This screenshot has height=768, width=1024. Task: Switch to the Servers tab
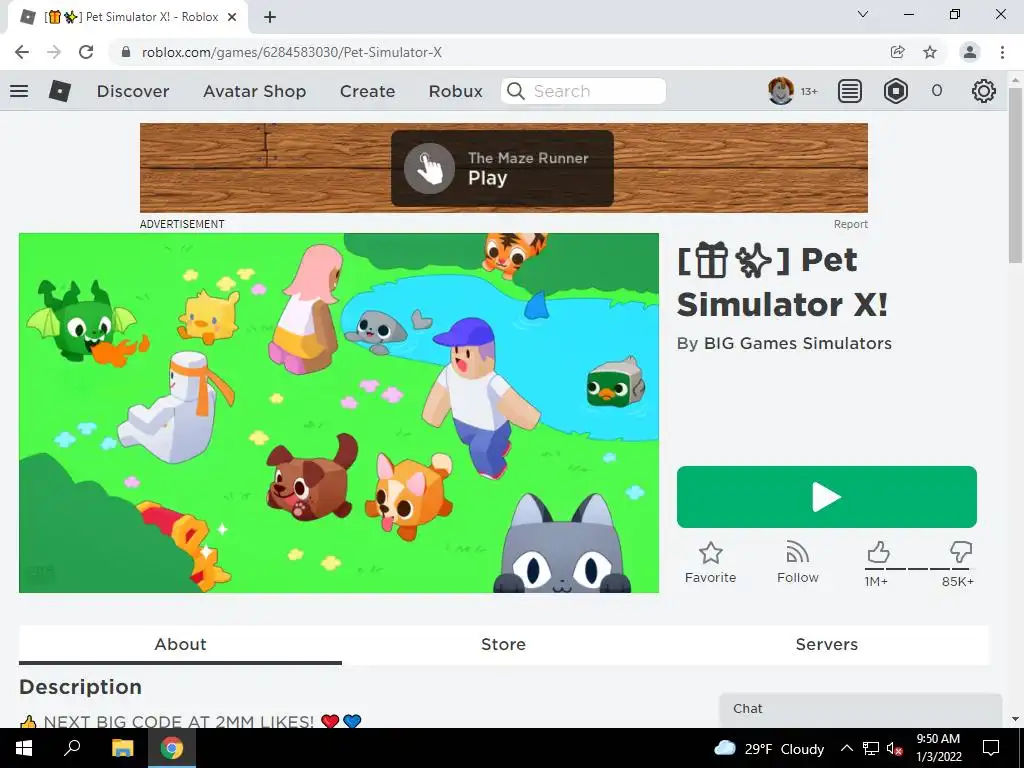[x=827, y=645]
